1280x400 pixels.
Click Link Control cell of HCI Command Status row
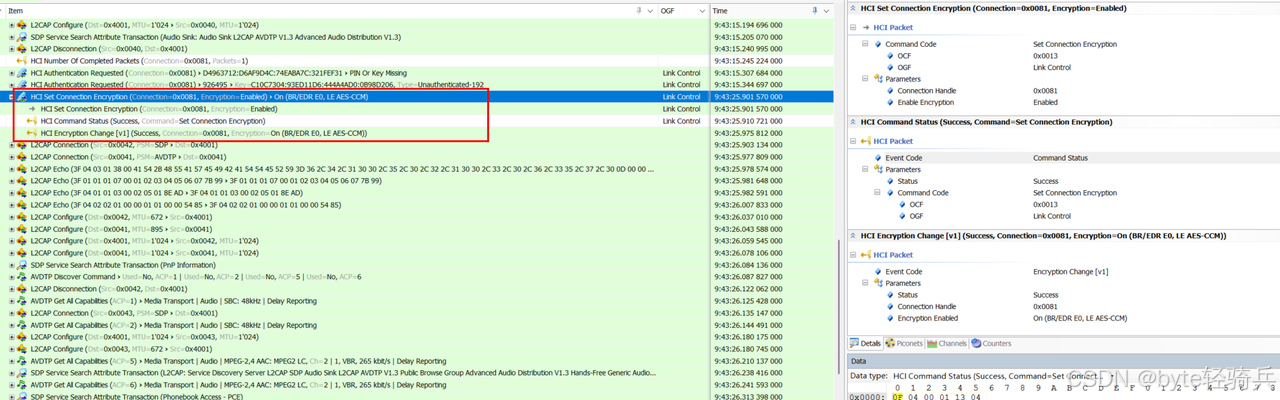click(x=682, y=121)
